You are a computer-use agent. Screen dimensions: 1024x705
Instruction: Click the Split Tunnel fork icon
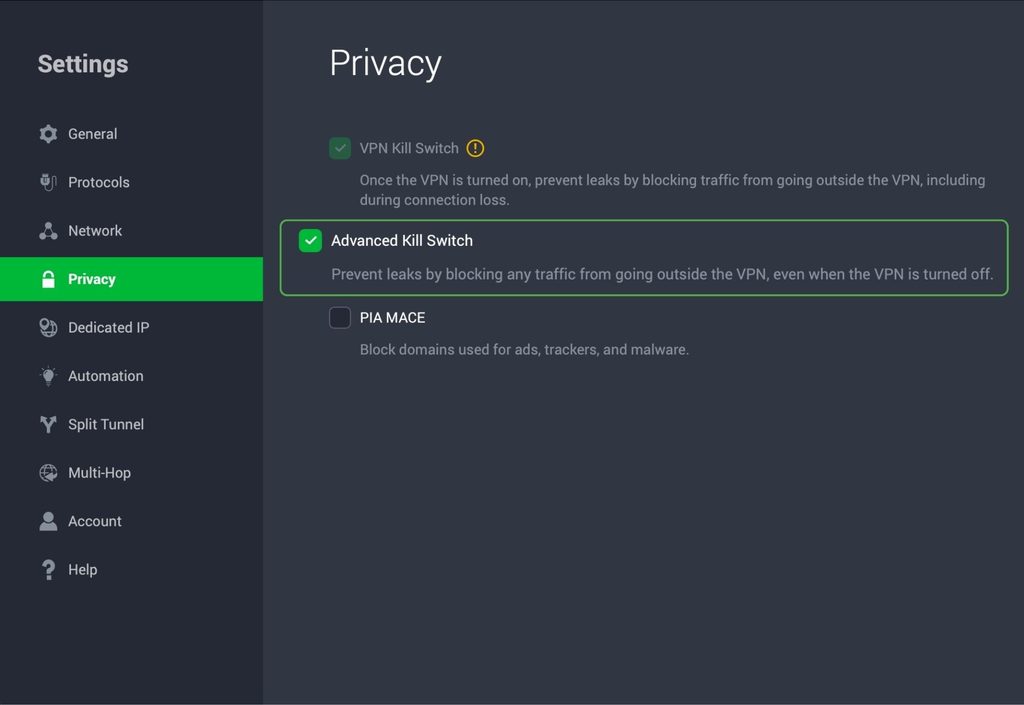click(48, 424)
